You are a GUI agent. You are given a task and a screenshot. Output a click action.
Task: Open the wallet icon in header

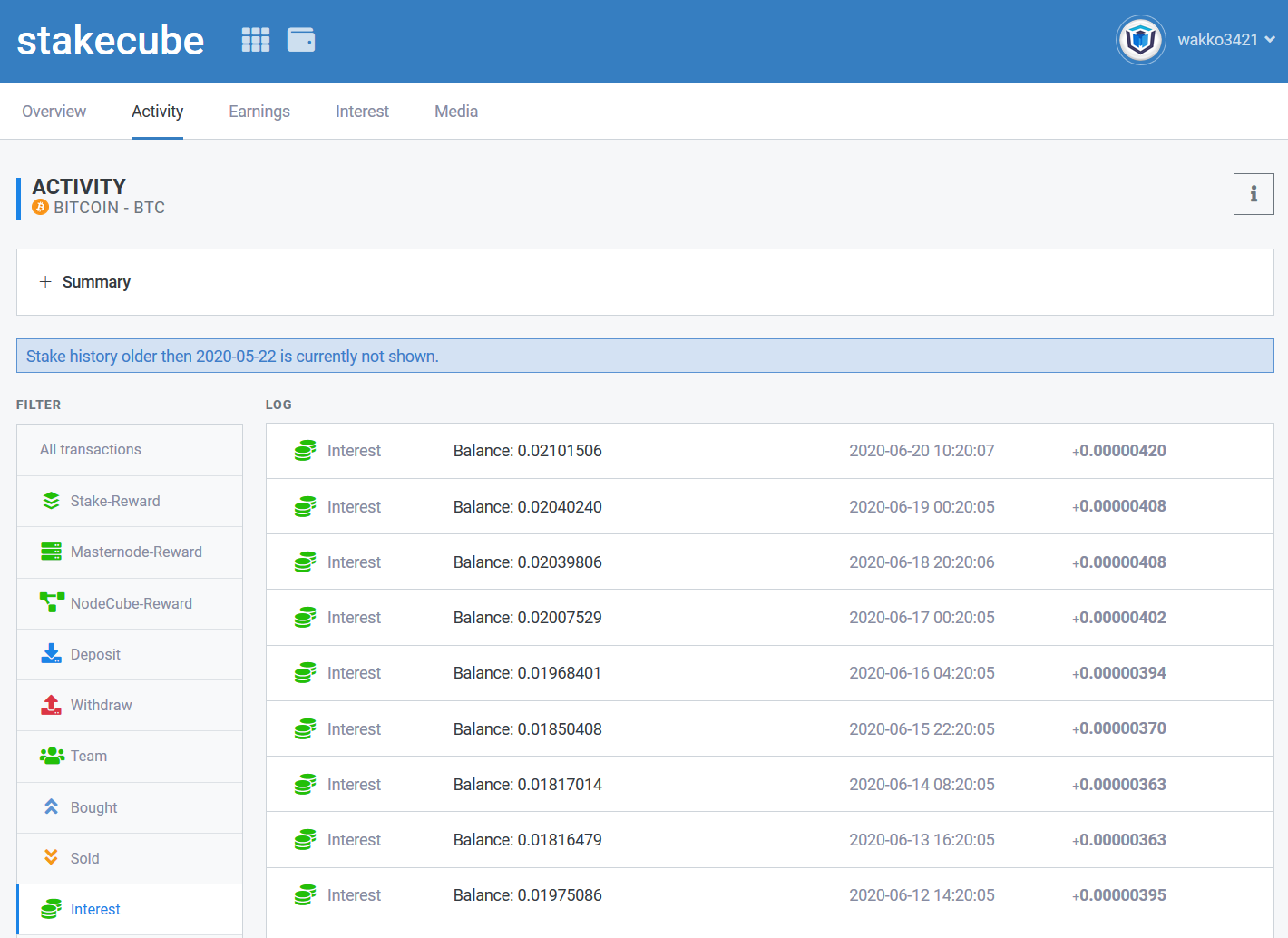301,40
